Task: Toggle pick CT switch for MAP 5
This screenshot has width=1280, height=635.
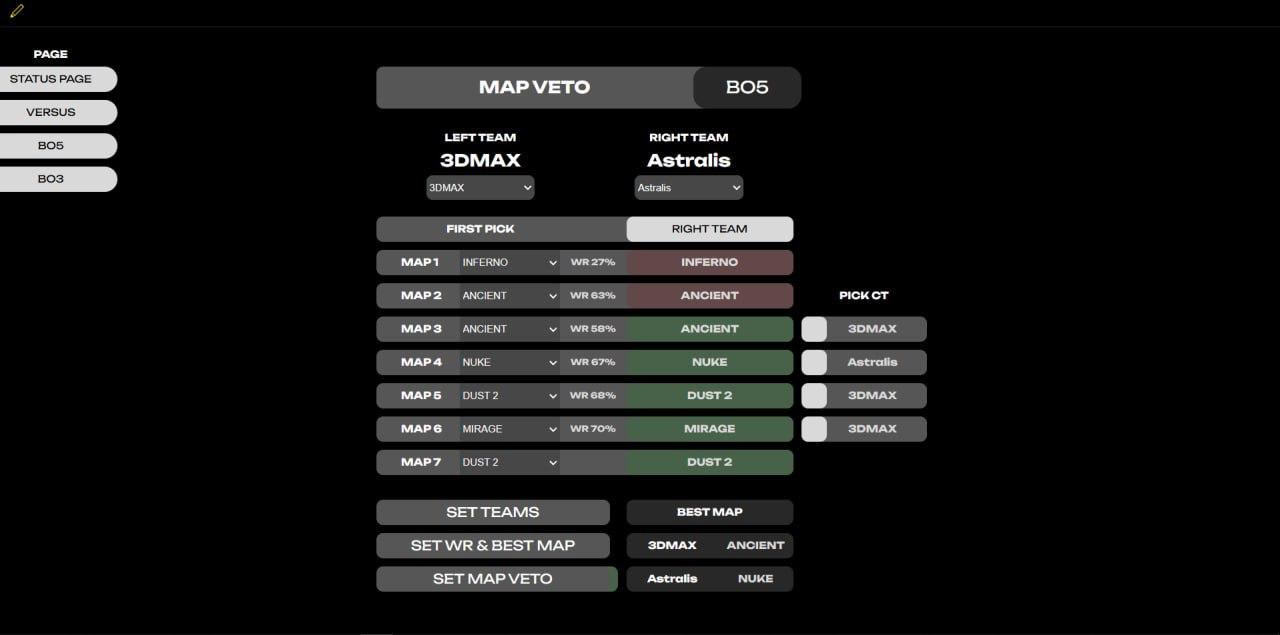Action: (814, 396)
